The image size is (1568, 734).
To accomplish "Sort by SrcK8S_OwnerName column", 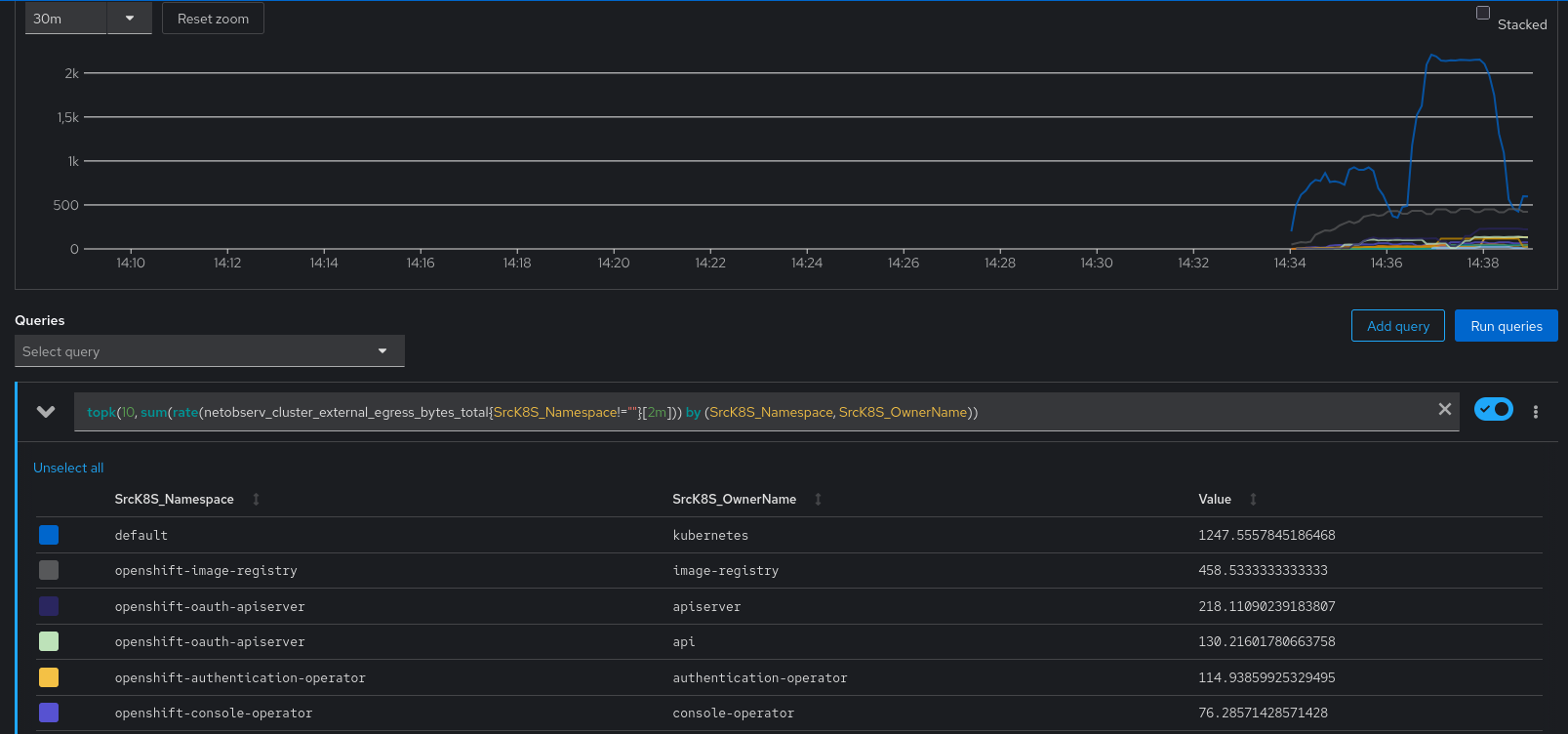I will (x=819, y=499).
